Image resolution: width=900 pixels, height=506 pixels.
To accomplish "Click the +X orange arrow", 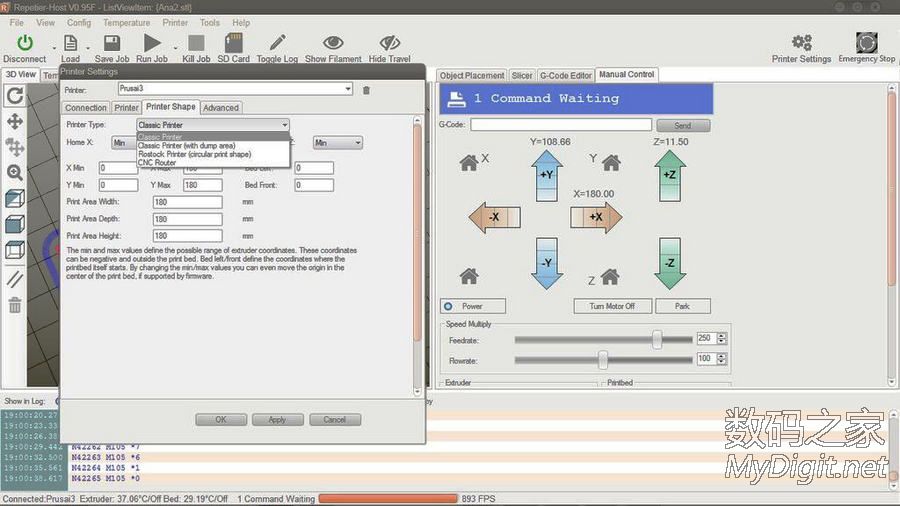I will click(x=596, y=217).
